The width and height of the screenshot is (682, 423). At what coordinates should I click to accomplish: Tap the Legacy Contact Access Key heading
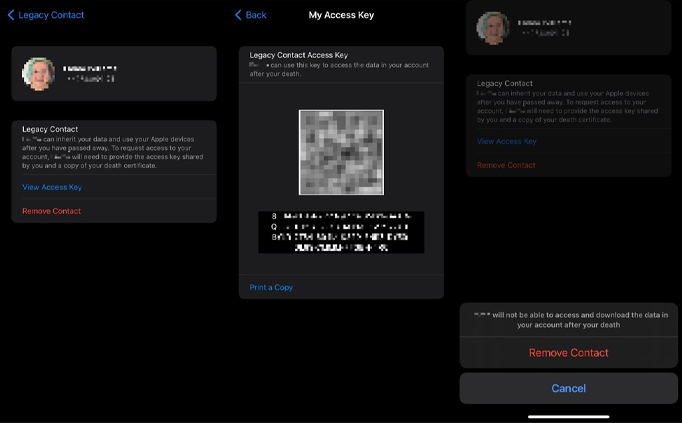coord(298,54)
